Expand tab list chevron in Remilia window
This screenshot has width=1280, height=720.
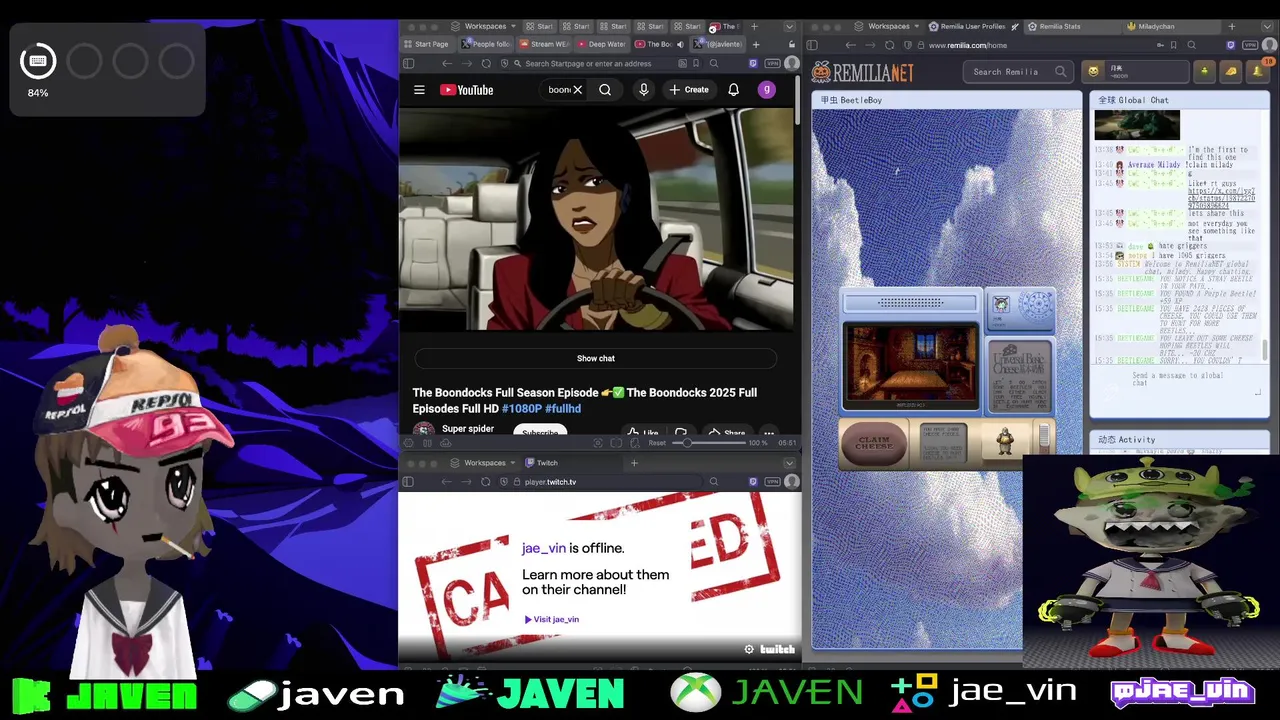point(1268,26)
